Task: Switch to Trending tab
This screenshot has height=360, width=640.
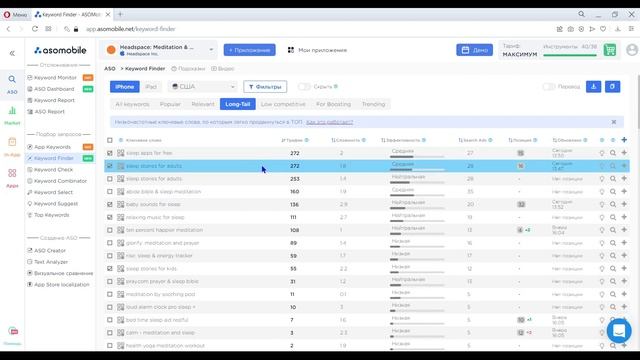Action: pyautogui.click(x=373, y=104)
